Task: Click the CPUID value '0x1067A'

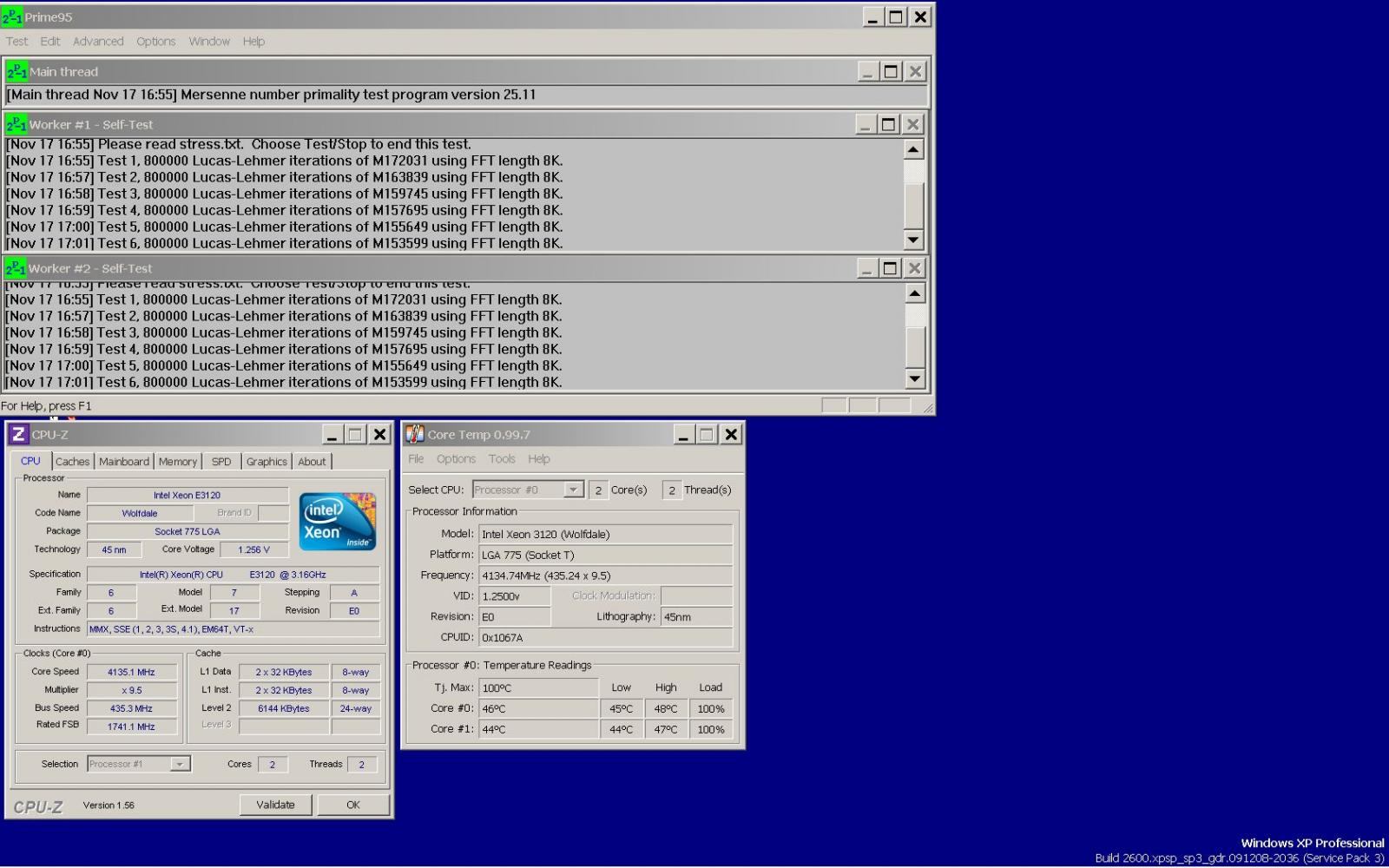Action: pos(606,637)
